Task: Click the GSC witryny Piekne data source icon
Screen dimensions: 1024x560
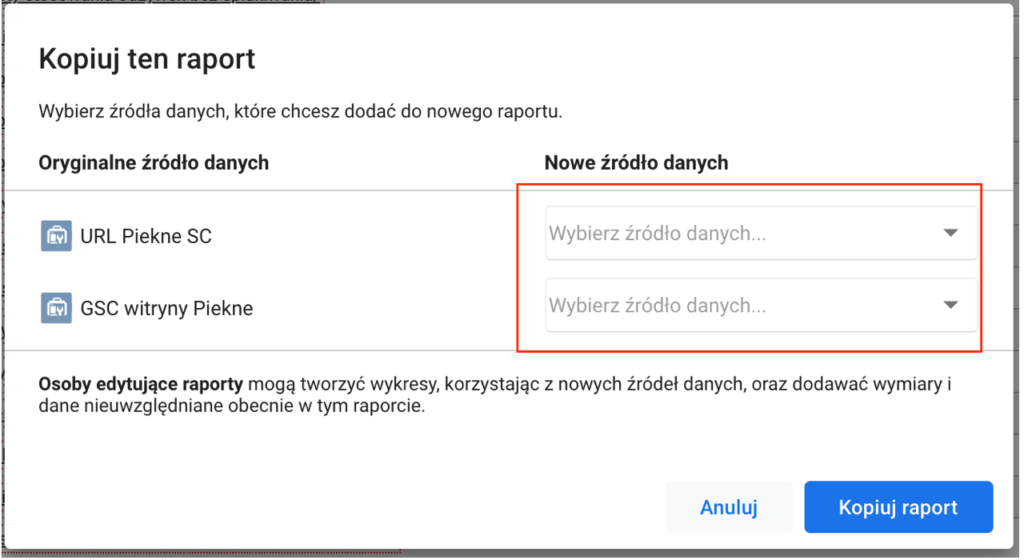Action: (x=56, y=308)
